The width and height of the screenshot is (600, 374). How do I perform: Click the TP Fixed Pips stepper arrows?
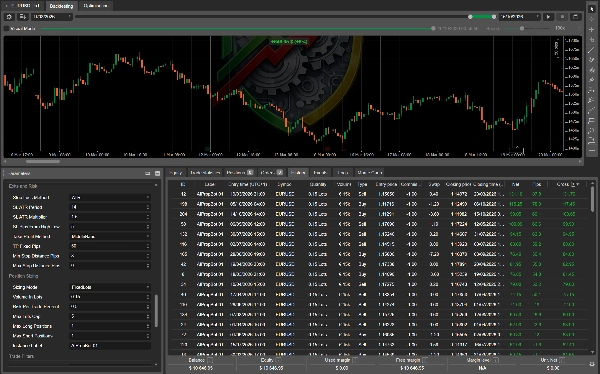tap(148, 246)
